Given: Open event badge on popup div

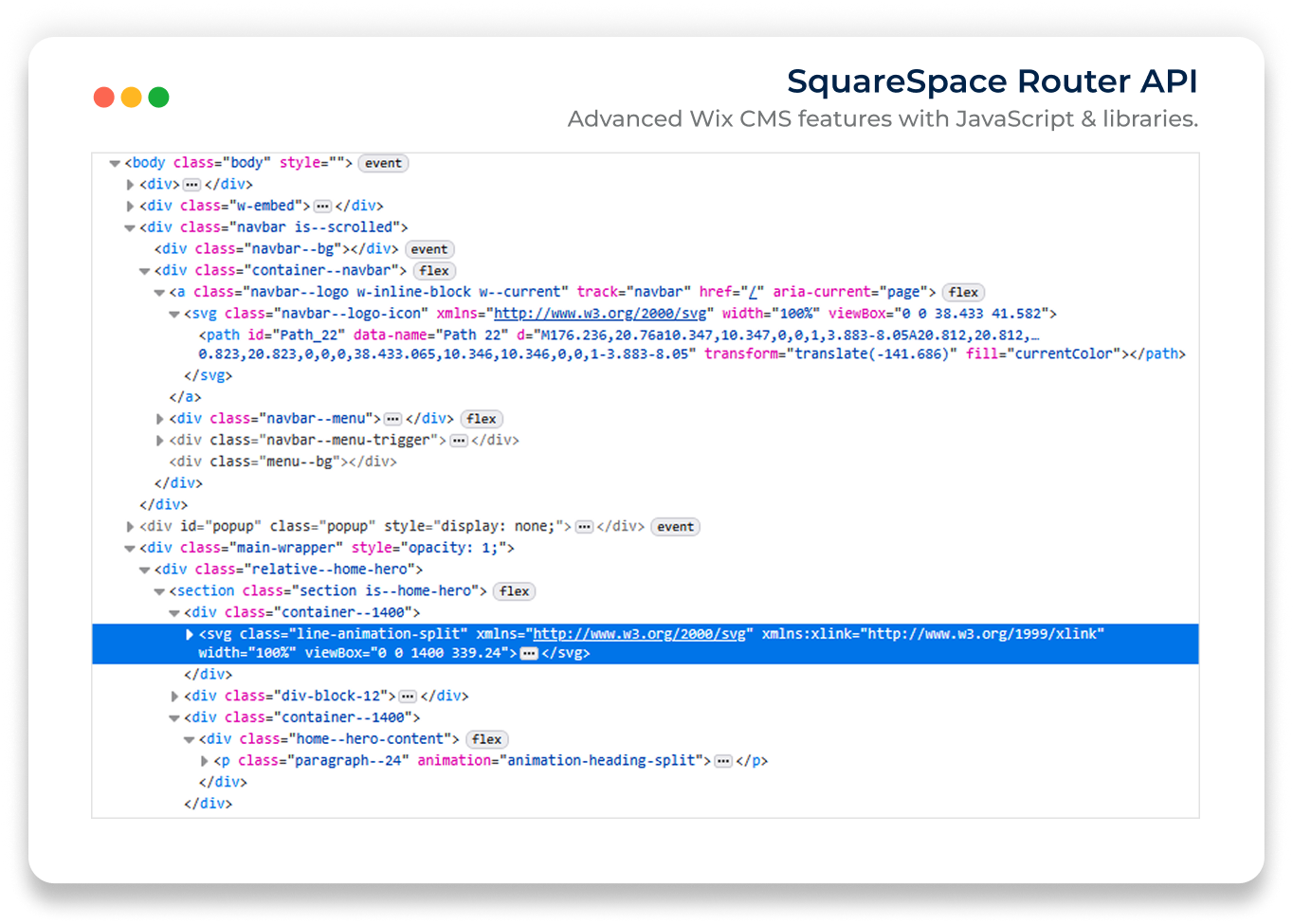Looking at the screenshot, I should [x=676, y=527].
